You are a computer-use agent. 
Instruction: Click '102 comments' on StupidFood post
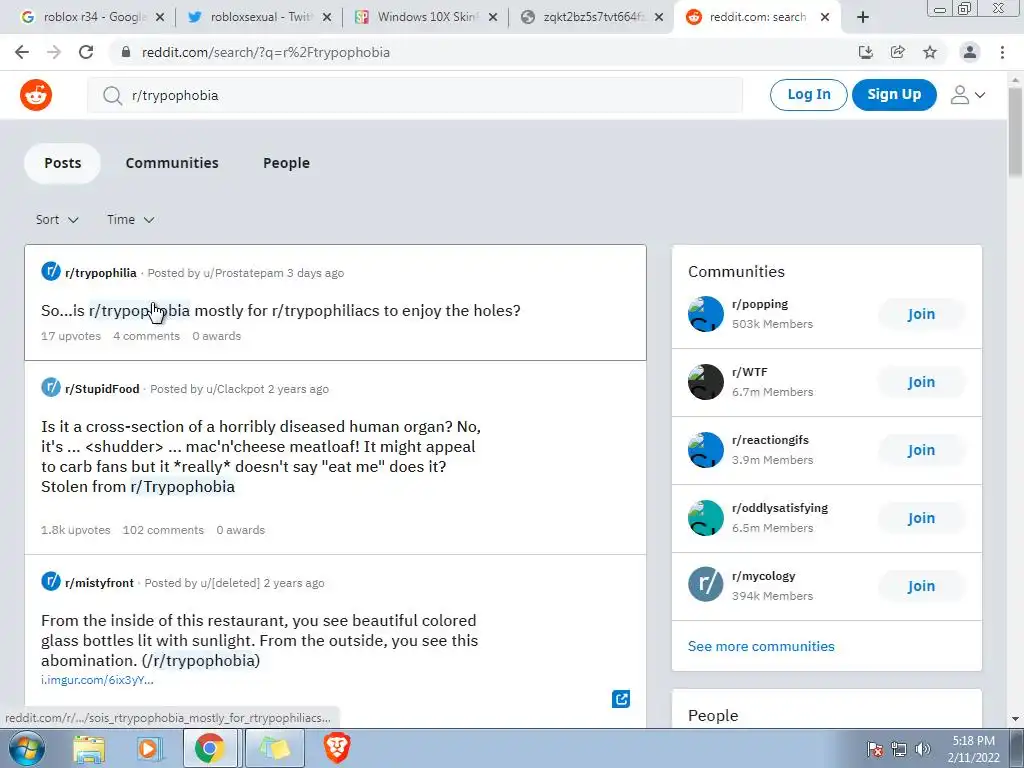[x=163, y=530]
